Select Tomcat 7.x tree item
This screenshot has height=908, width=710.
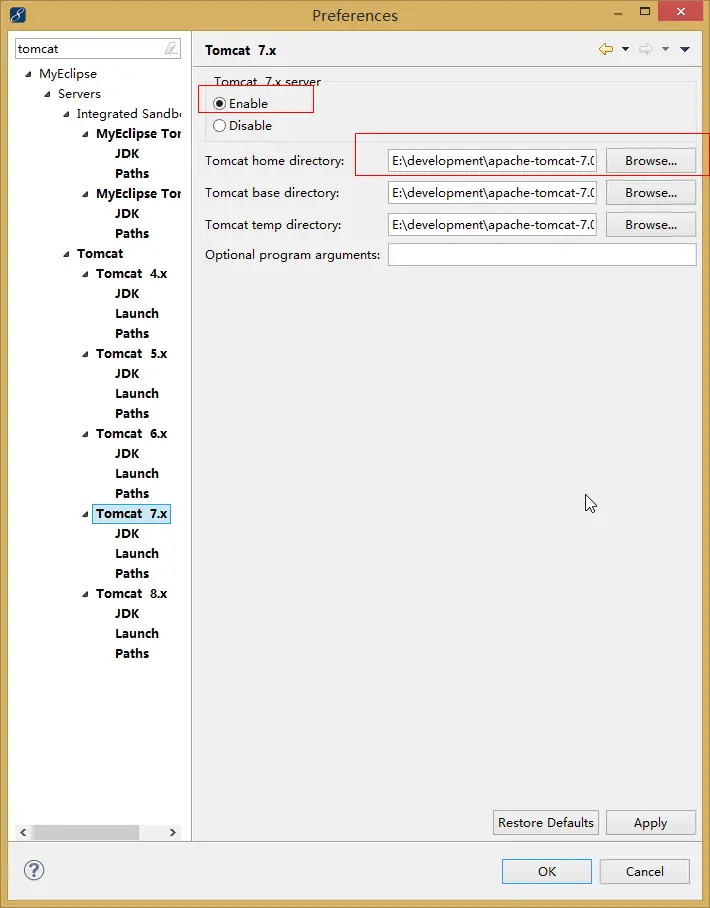pos(131,514)
